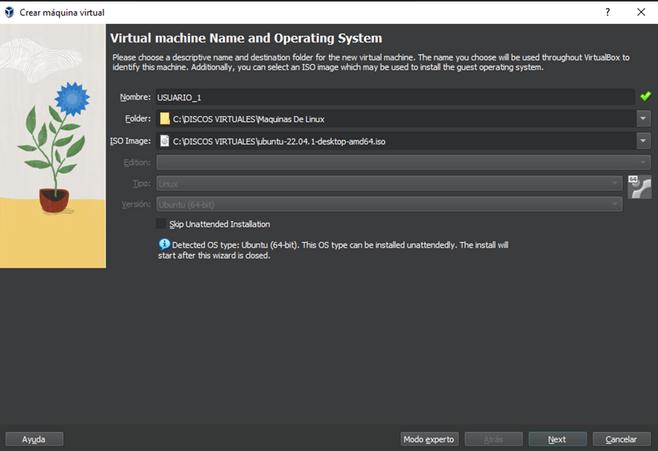Click the yellow folder icon in Folder field
This screenshot has height=451, width=658.
click(x=165, y=119)
